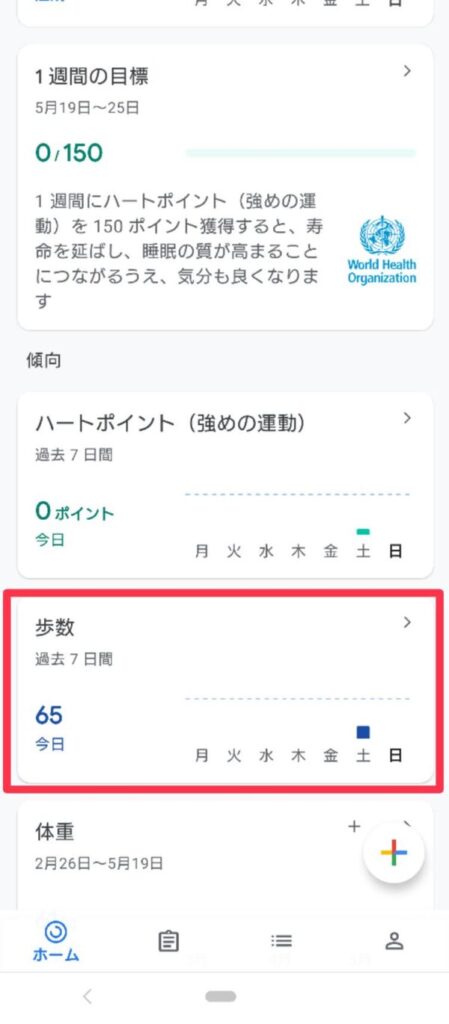
Task: Tap the Android home pill button
Action: (221, 997)
